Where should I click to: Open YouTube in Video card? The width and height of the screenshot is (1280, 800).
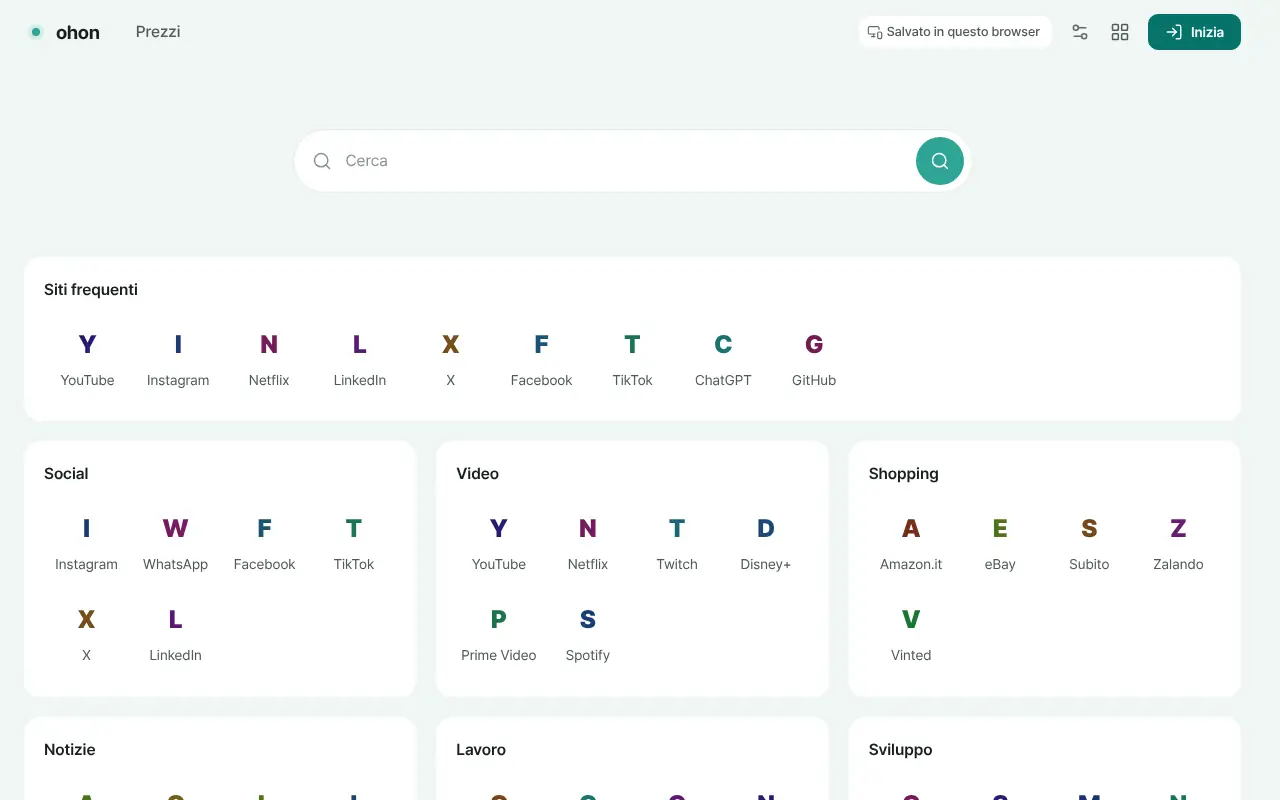click(499, 544)
